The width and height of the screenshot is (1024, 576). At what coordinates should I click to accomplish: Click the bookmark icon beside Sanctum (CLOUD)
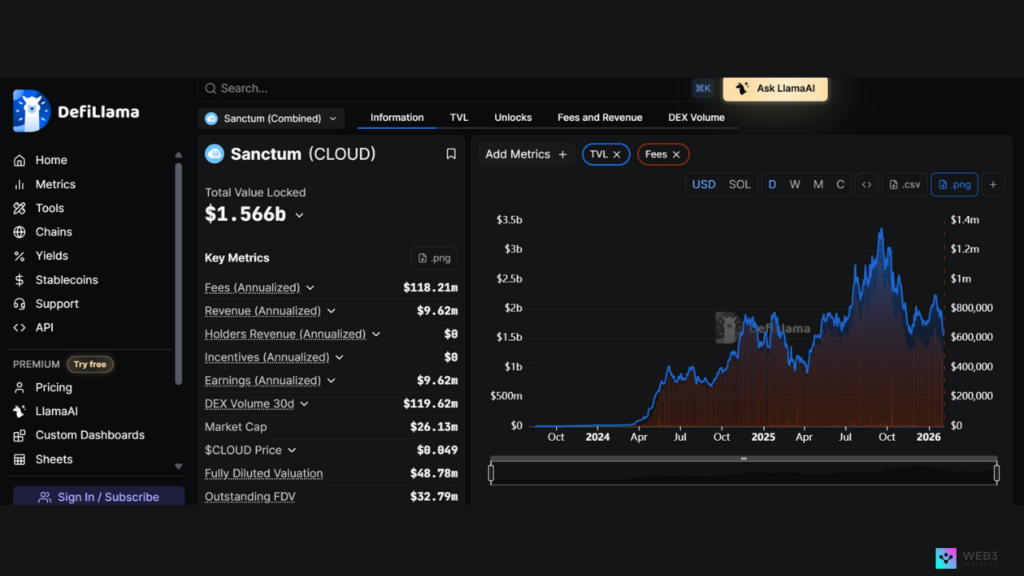[x=451, y=154]
